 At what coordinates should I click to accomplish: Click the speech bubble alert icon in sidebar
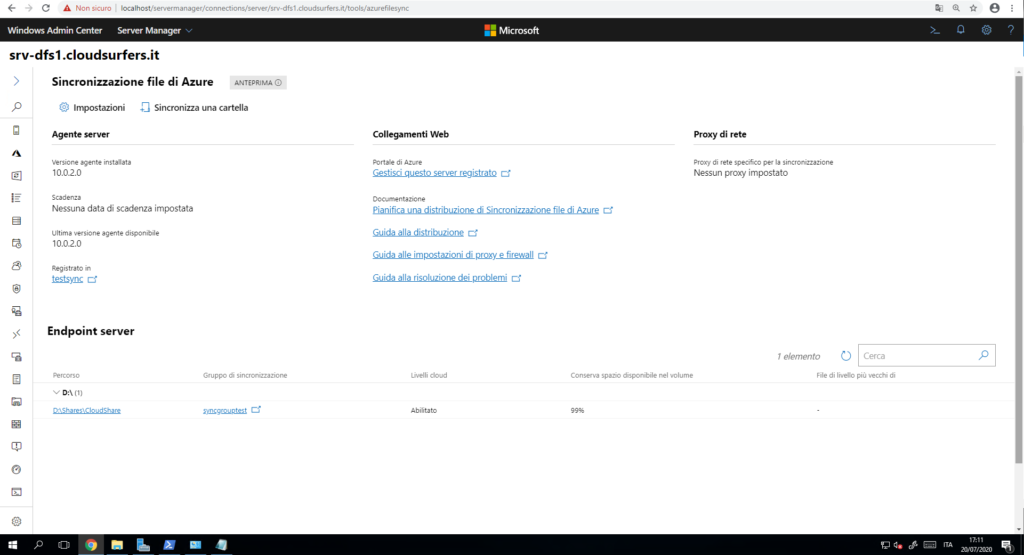point(16,447)
